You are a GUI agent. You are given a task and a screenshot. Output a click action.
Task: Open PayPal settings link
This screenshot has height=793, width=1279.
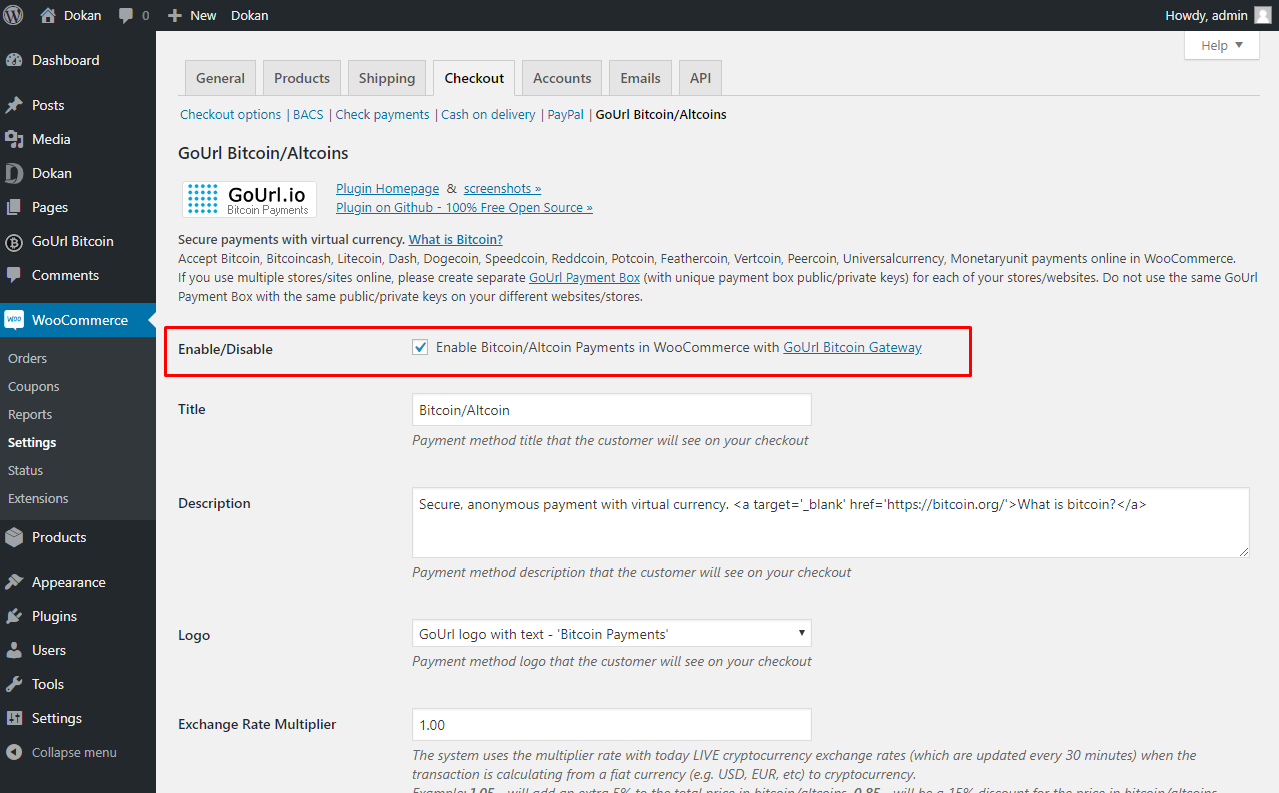coord(565,115)
